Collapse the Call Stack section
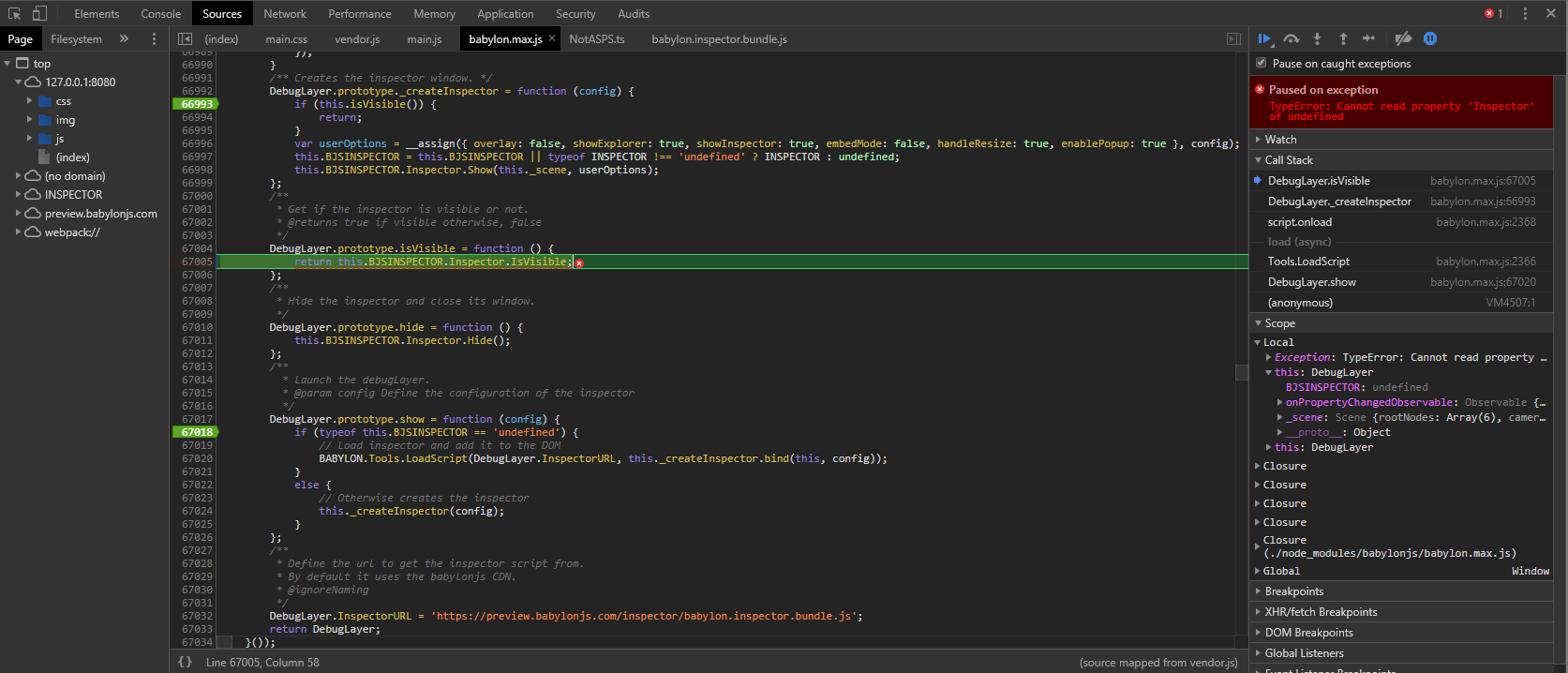This screenshot has width=1568, height=673. [x=1401, y=160]
